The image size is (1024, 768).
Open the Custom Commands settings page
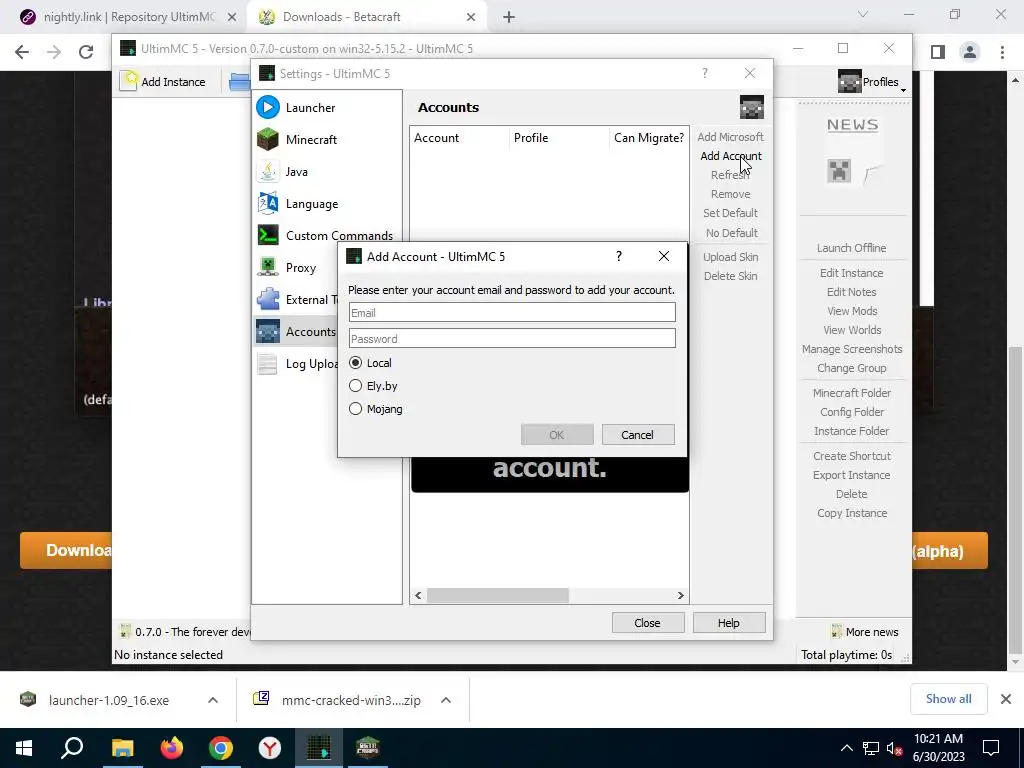(x=327, y=236)
